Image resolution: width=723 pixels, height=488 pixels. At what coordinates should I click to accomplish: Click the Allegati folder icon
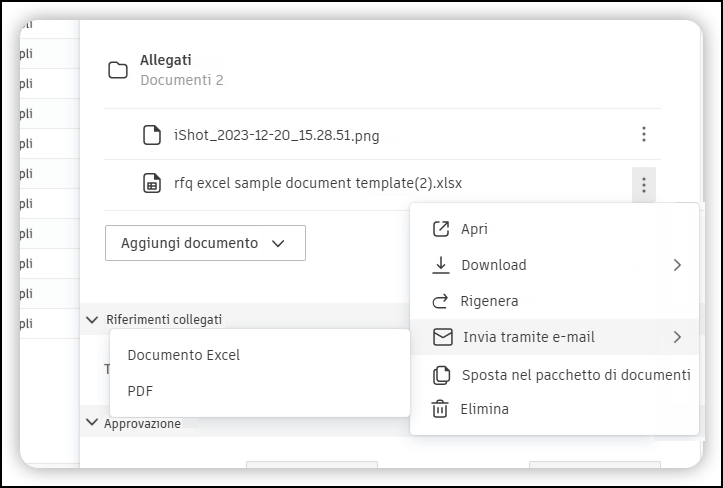click(118, 70)
